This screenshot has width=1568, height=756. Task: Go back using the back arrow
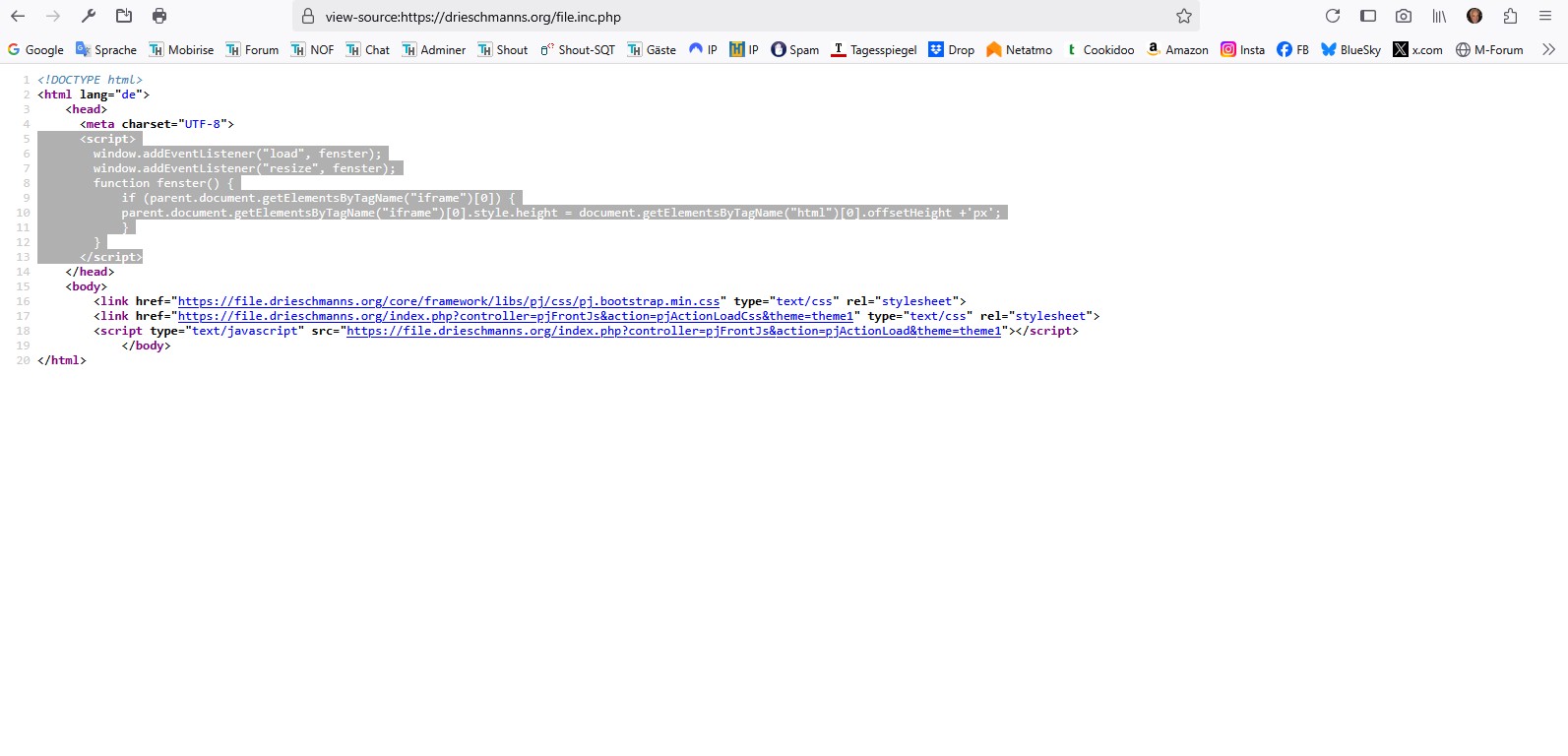tap(18, 16)
